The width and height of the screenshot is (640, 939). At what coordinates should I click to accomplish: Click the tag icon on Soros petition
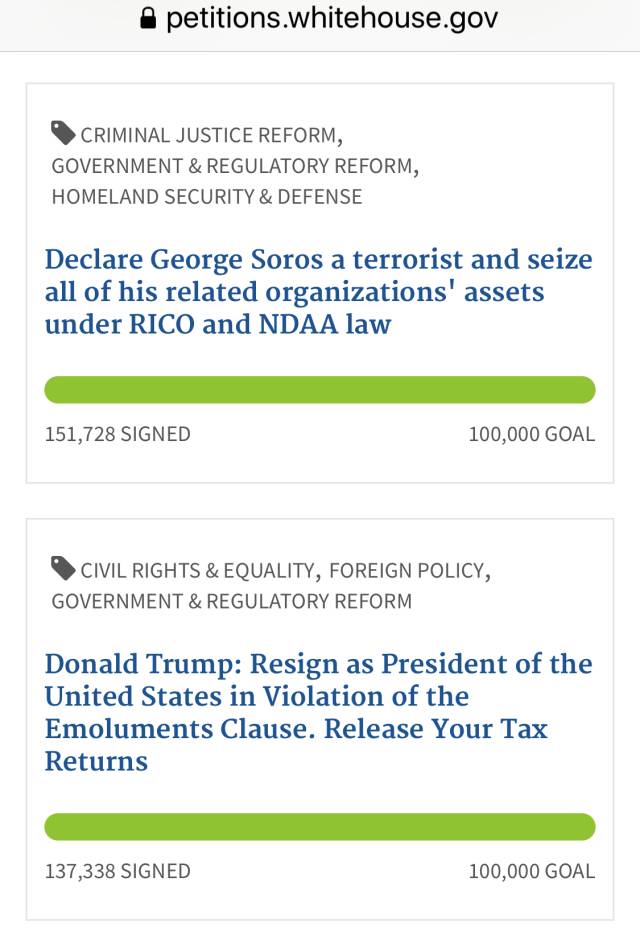[x=63, y=133]
